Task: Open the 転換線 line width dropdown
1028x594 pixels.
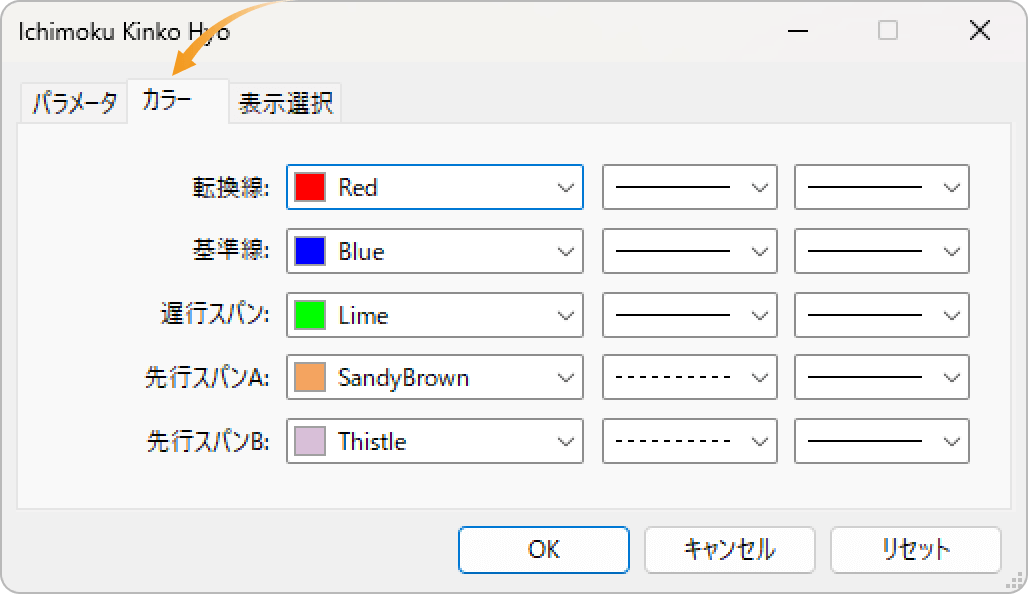Action: [882, 188]
